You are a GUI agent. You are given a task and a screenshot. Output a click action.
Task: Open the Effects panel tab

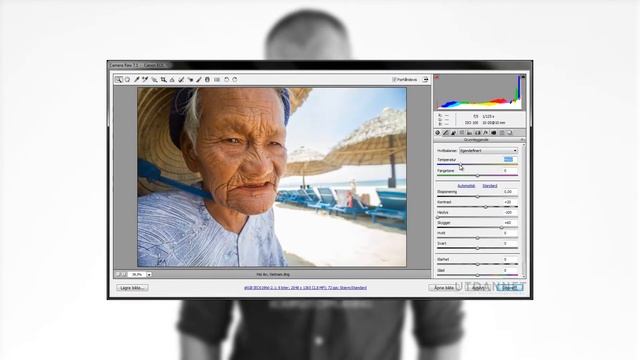pos(485,133)
